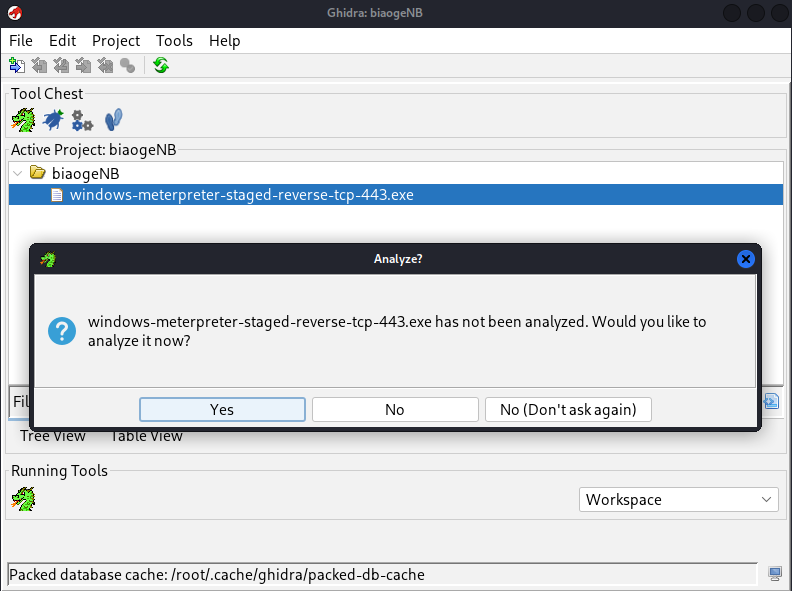Open the Debugger bug tool in Tool Chest
792x591 pixels.
pos(53,120)
